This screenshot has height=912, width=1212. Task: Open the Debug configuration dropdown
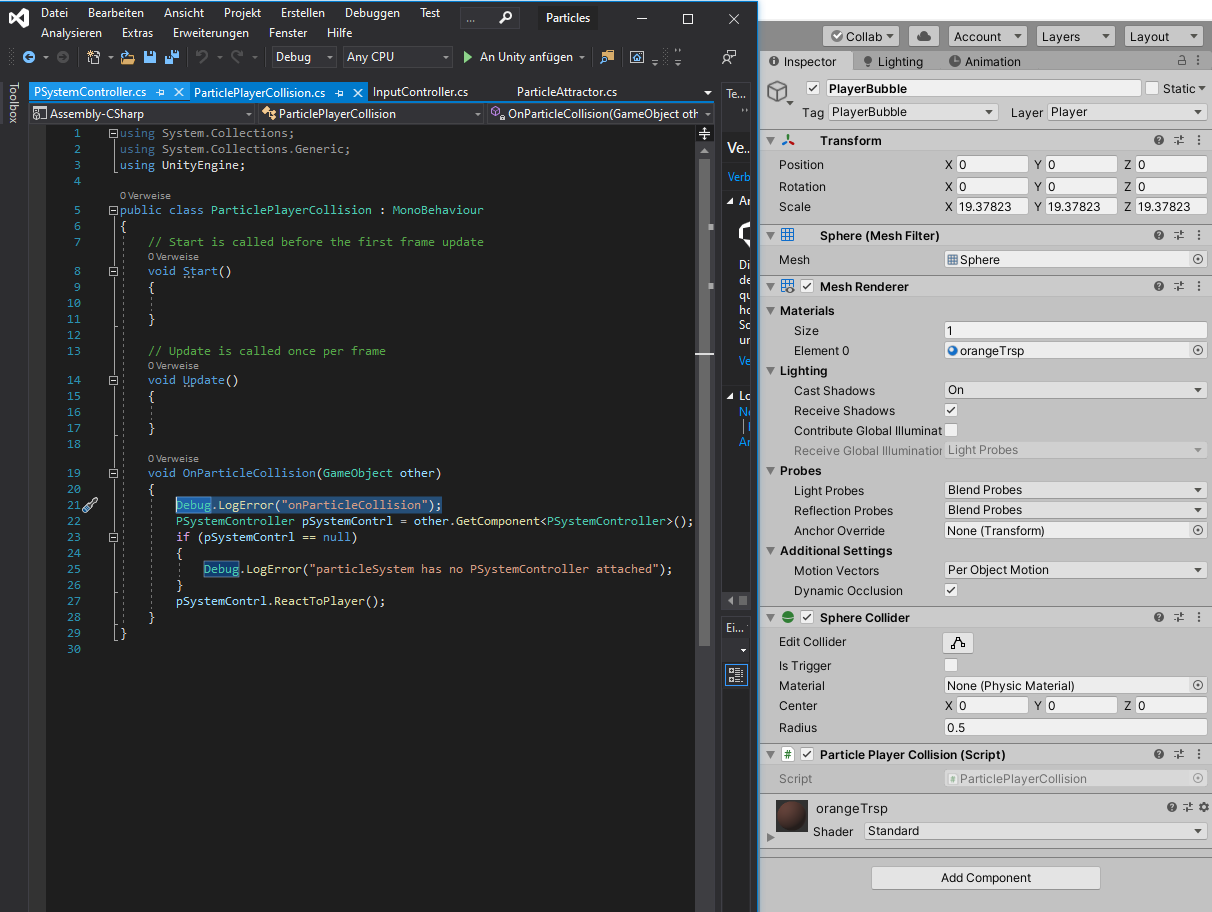[304, 57]
